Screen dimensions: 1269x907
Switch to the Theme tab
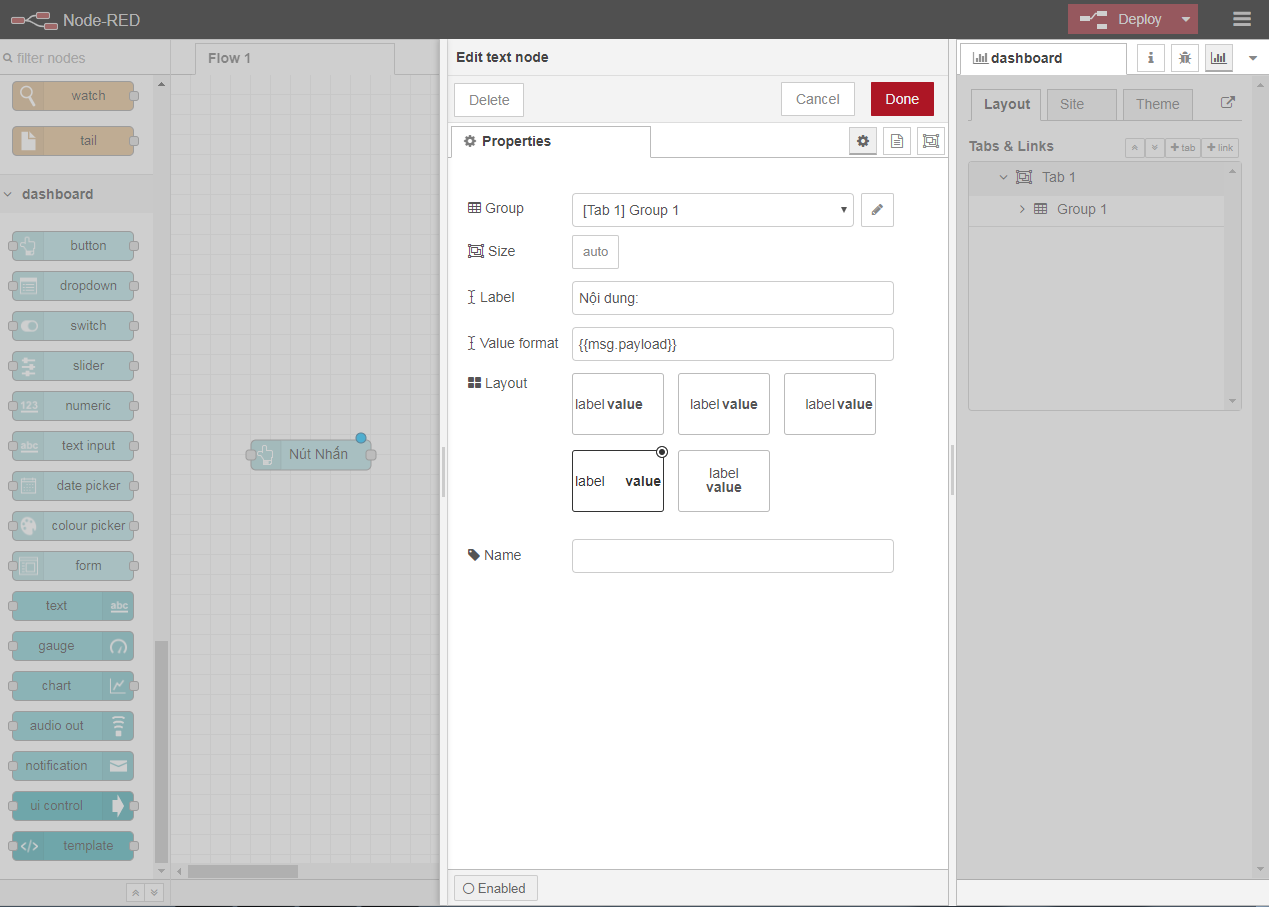(x=1157, y=104)
